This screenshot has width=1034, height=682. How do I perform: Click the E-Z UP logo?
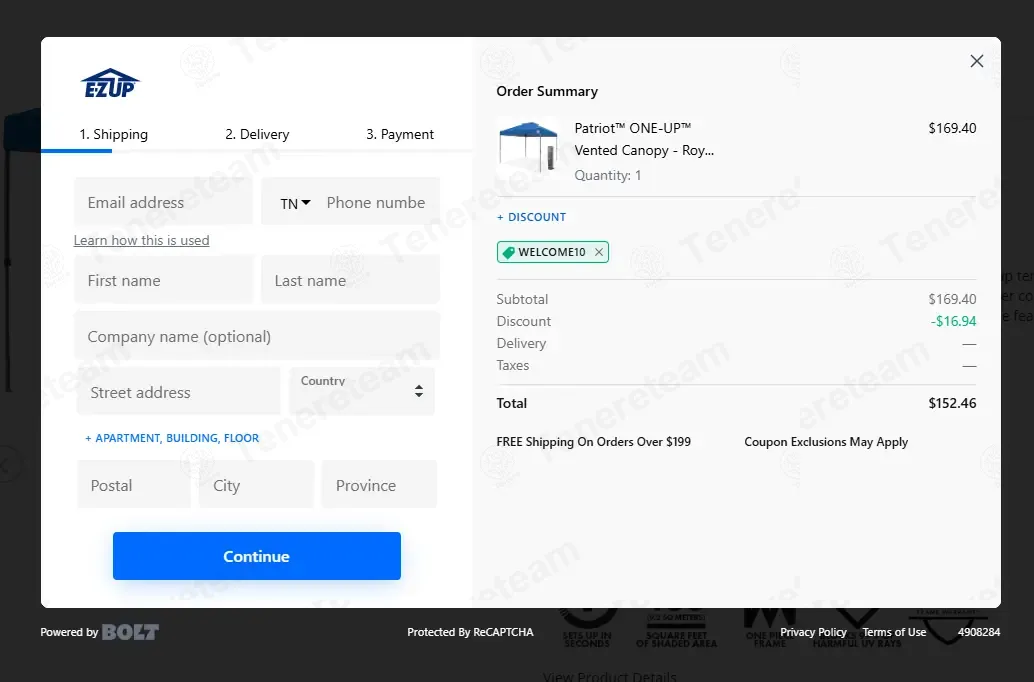pos(110,83)
